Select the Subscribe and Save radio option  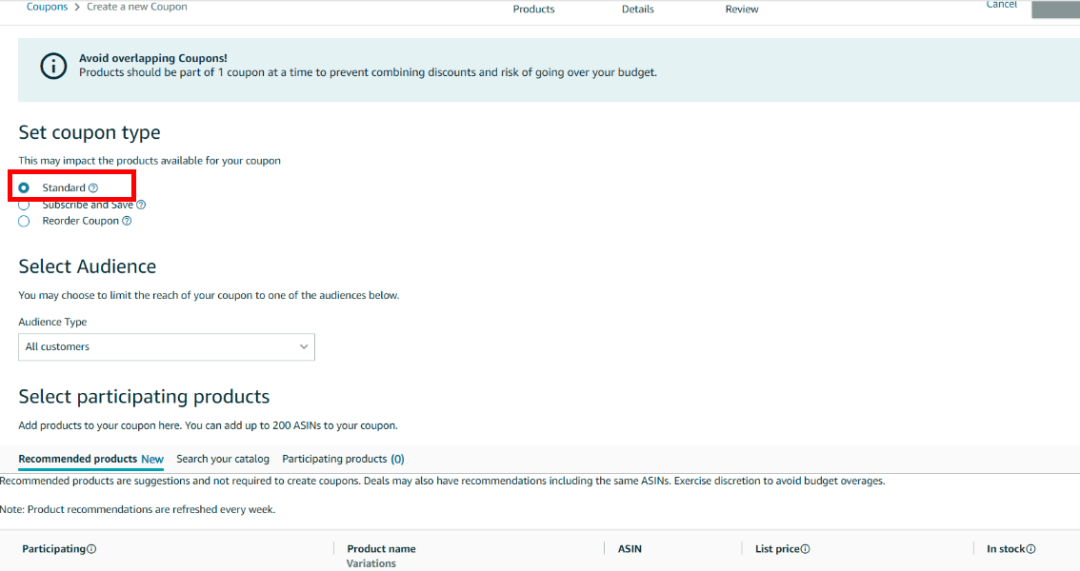24,205
